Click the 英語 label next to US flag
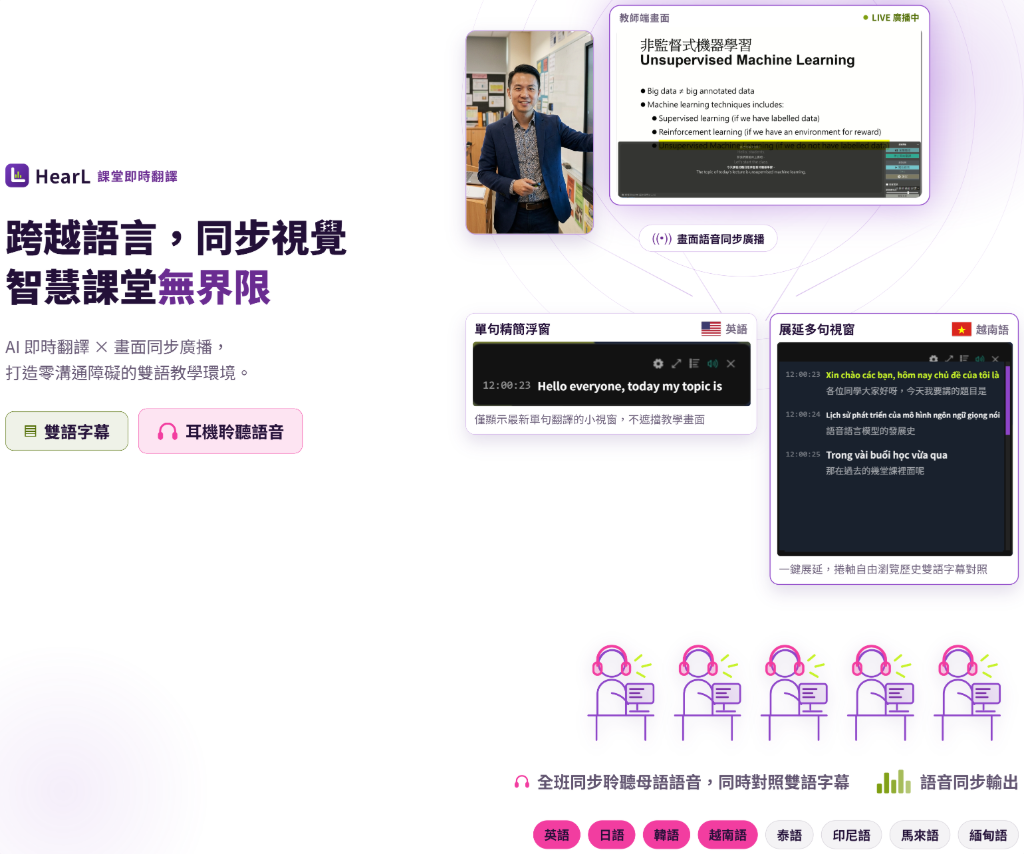 tap(737, 329)
